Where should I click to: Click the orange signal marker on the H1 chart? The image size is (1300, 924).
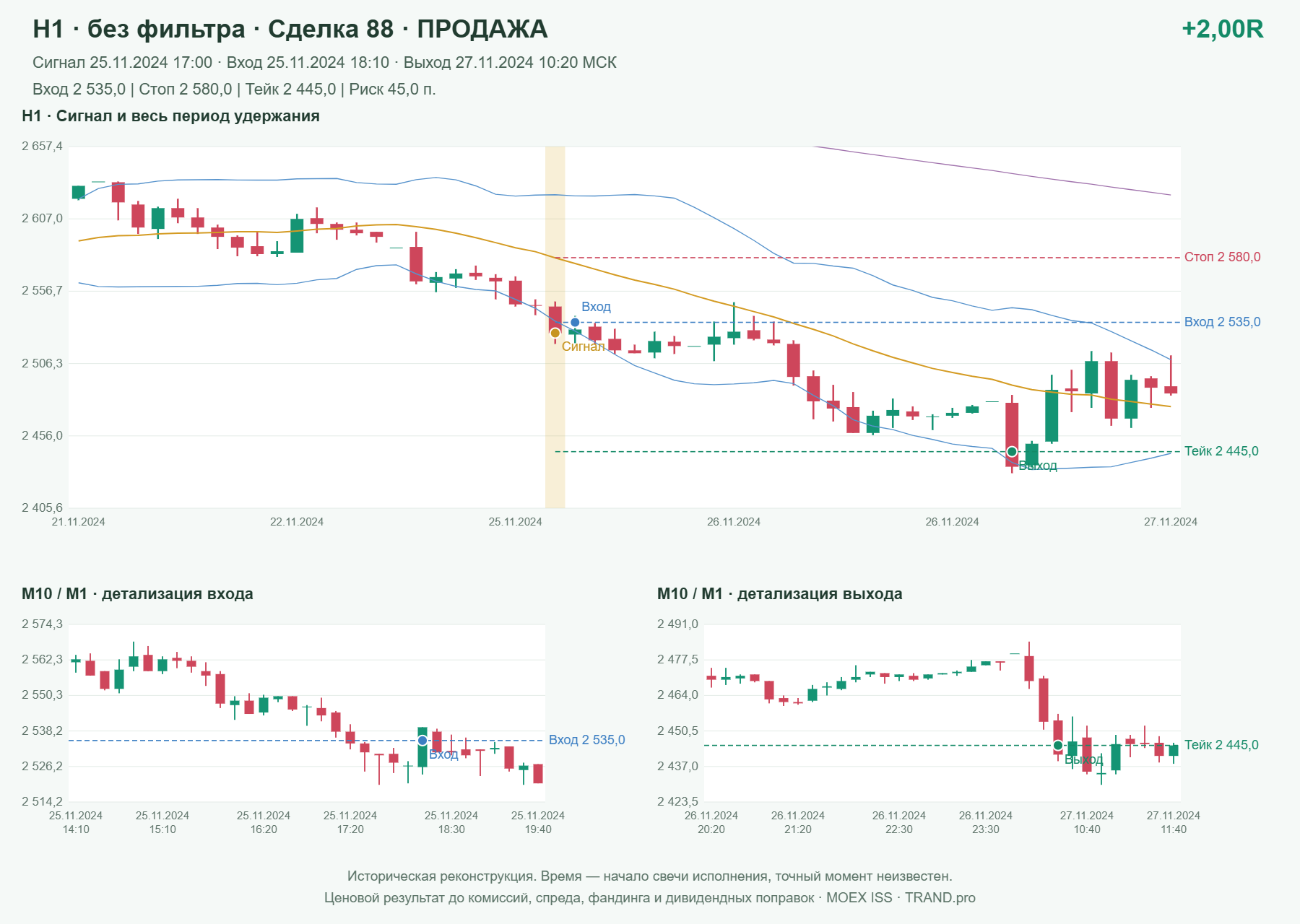point(555,333)
